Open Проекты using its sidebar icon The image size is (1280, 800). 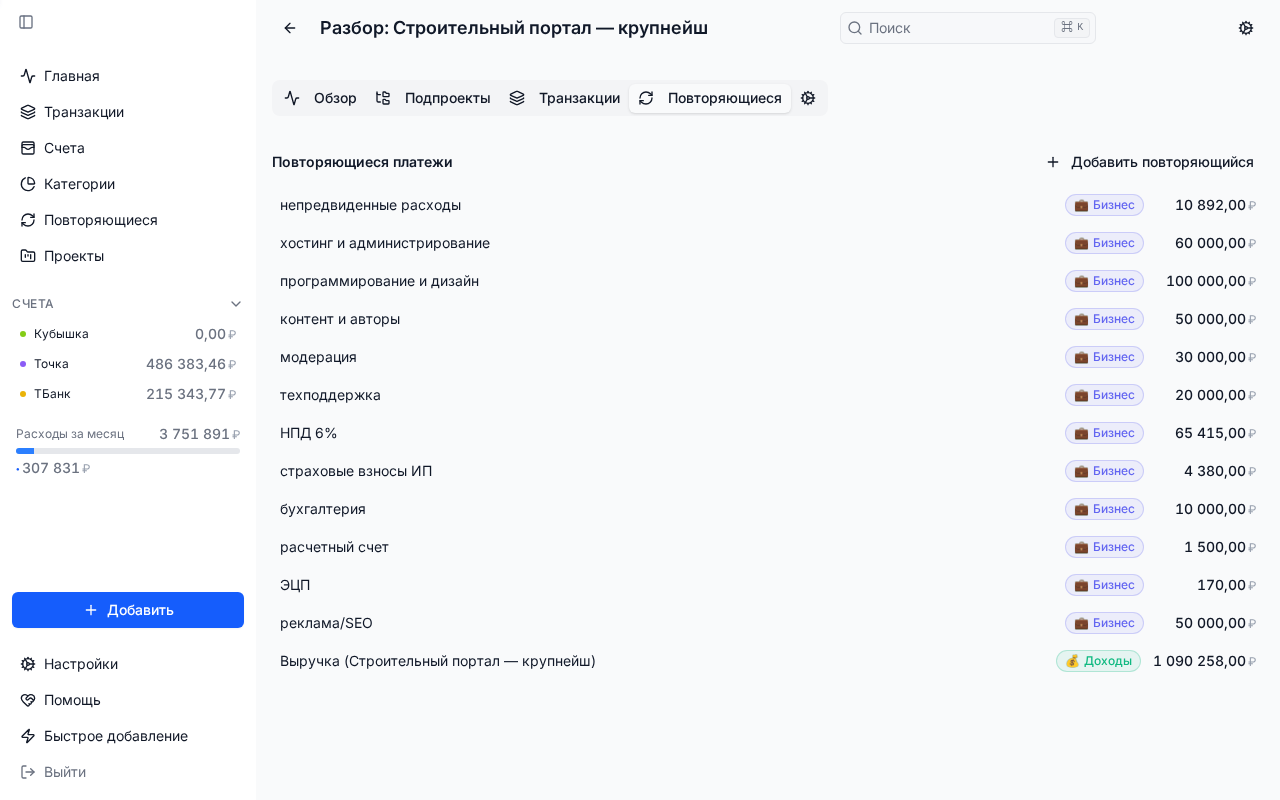click(x=27, y=256)
